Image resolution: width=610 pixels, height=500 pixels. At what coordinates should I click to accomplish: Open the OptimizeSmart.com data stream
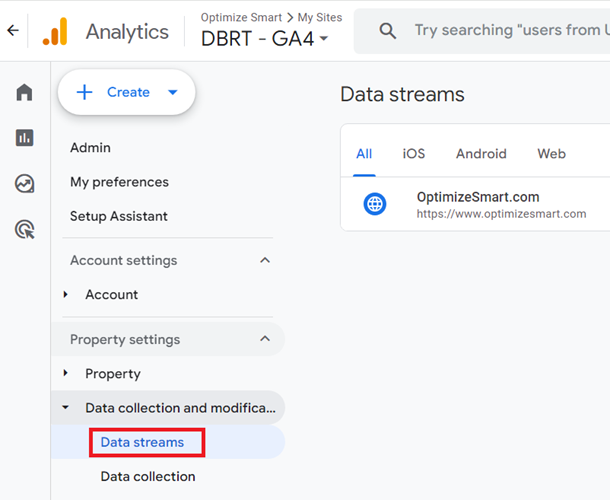click(x=475, y=204)
